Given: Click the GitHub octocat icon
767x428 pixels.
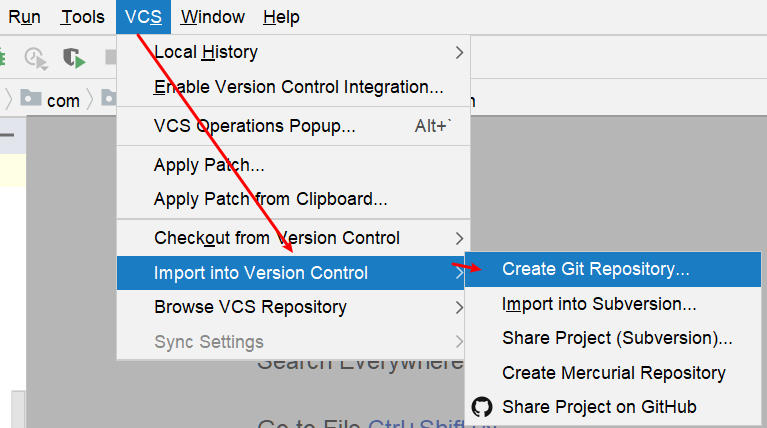Looking at the screenshot, I should 482,407.
